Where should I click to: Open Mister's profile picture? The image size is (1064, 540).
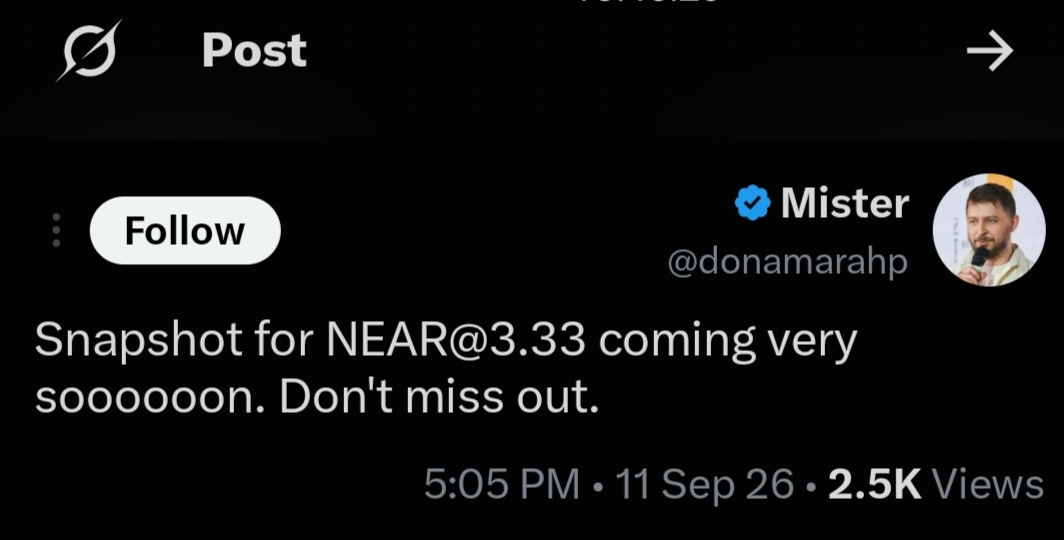[x=989, y=230]
